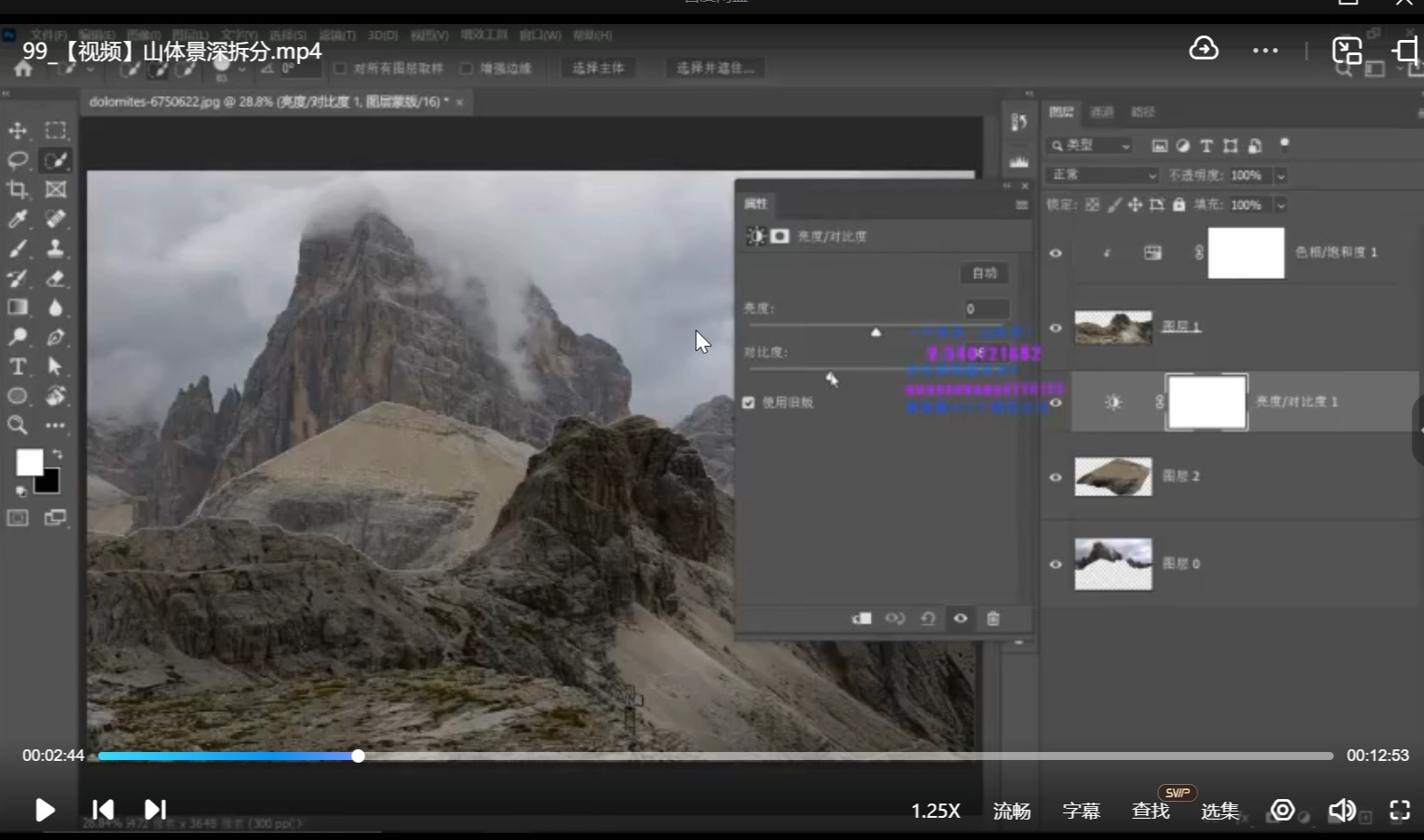Select the Crop tool
Viewport: 1424px width, 840px height.
18,189
